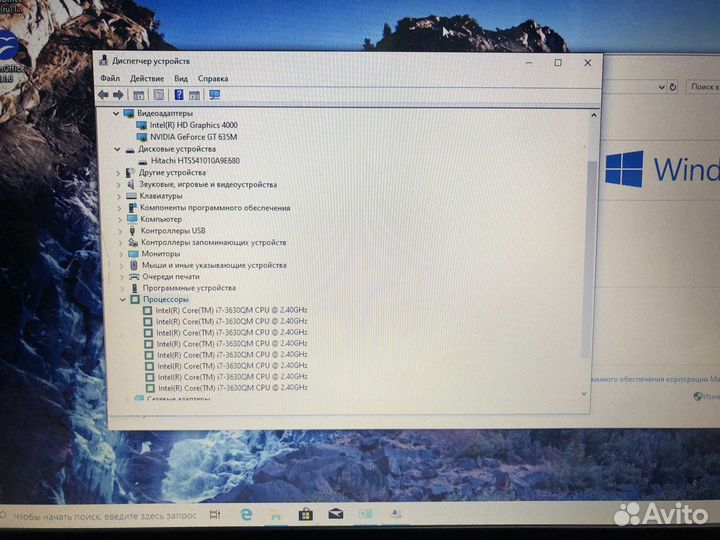This screenshot has width=720, height=540.
Task: Open the Properties toolbar icon
Action: 158,95
